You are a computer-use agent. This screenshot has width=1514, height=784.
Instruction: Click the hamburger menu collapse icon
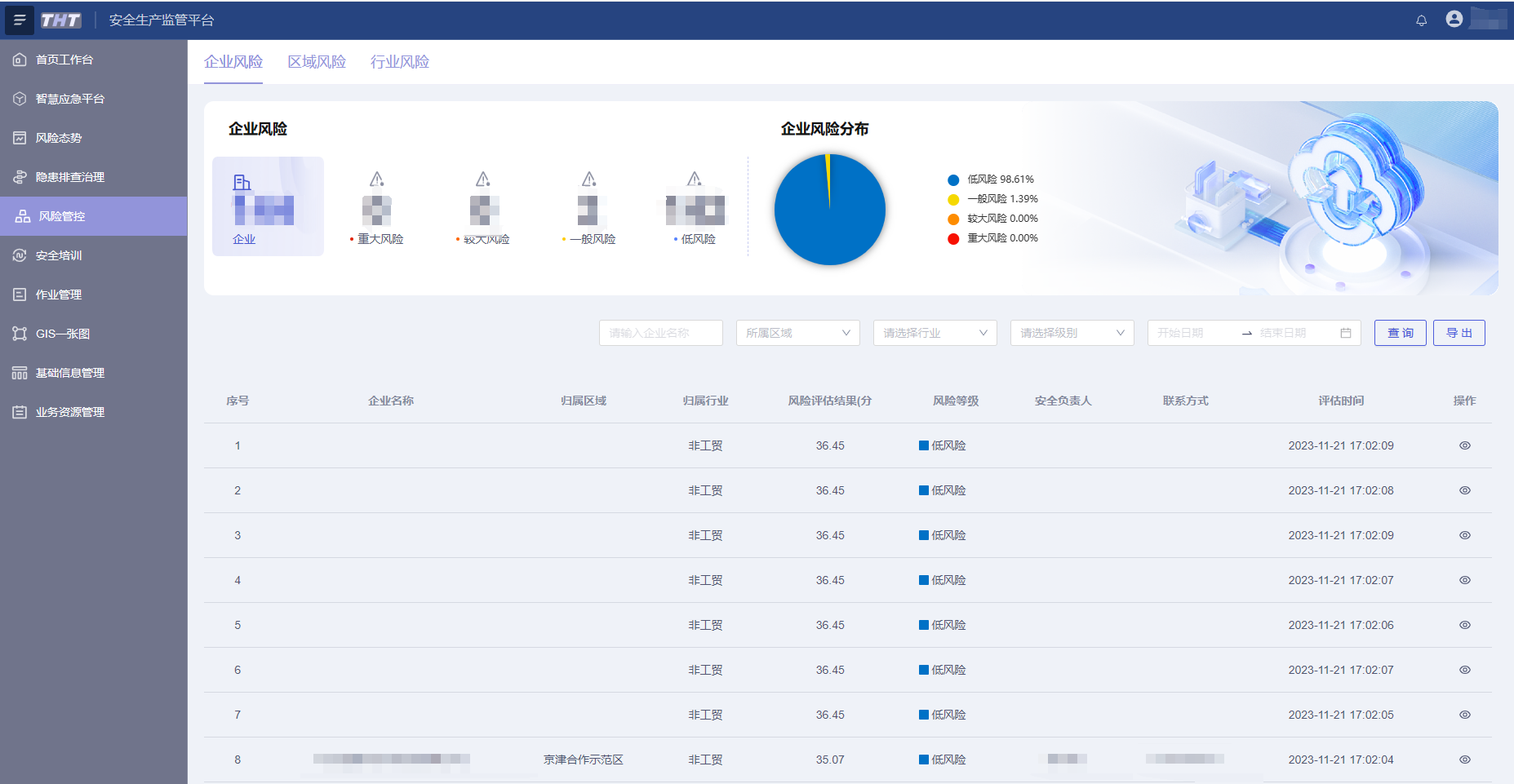[20, 20]
